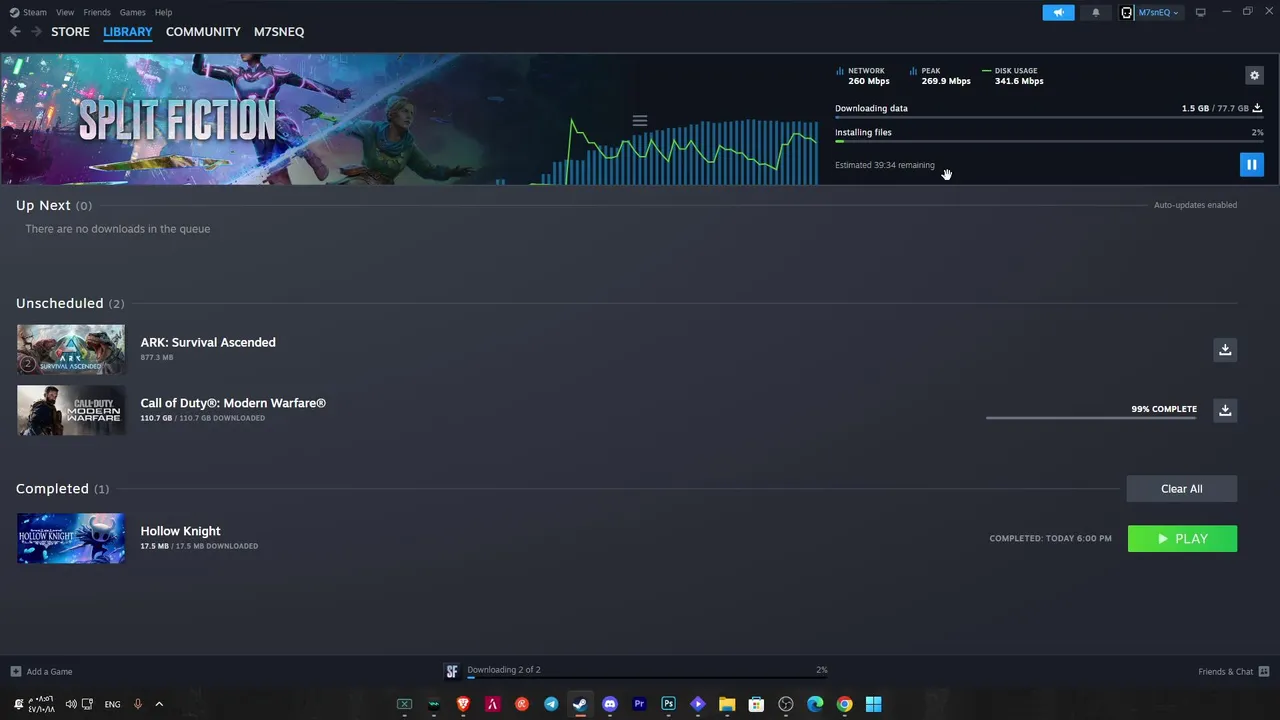Screen dimensions: 1280x720
Task: Click the PEAK 269.9 Mbps stat
Action: coord(940,76)
